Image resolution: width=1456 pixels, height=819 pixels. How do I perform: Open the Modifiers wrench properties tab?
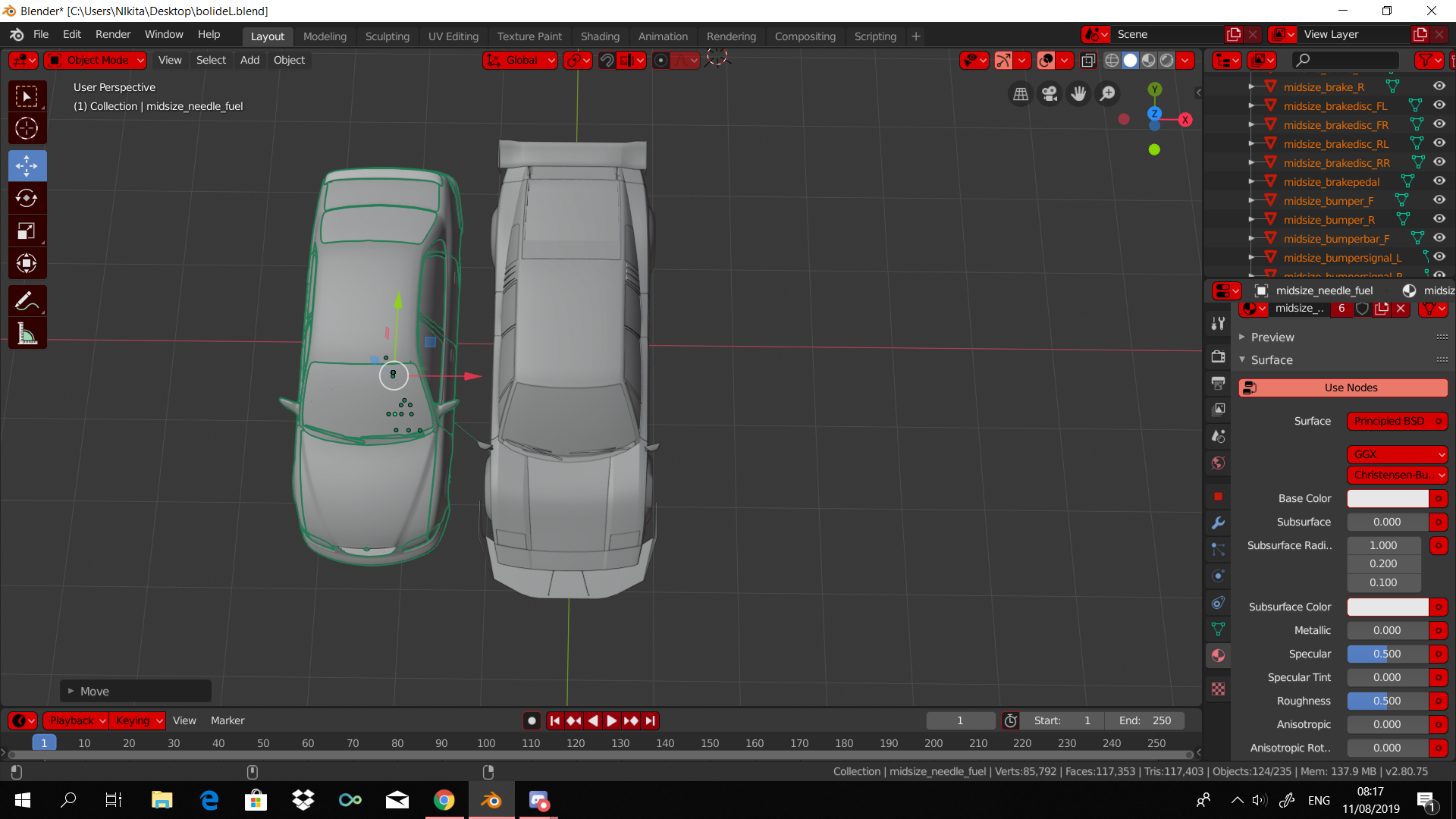tap(1218, 522)
